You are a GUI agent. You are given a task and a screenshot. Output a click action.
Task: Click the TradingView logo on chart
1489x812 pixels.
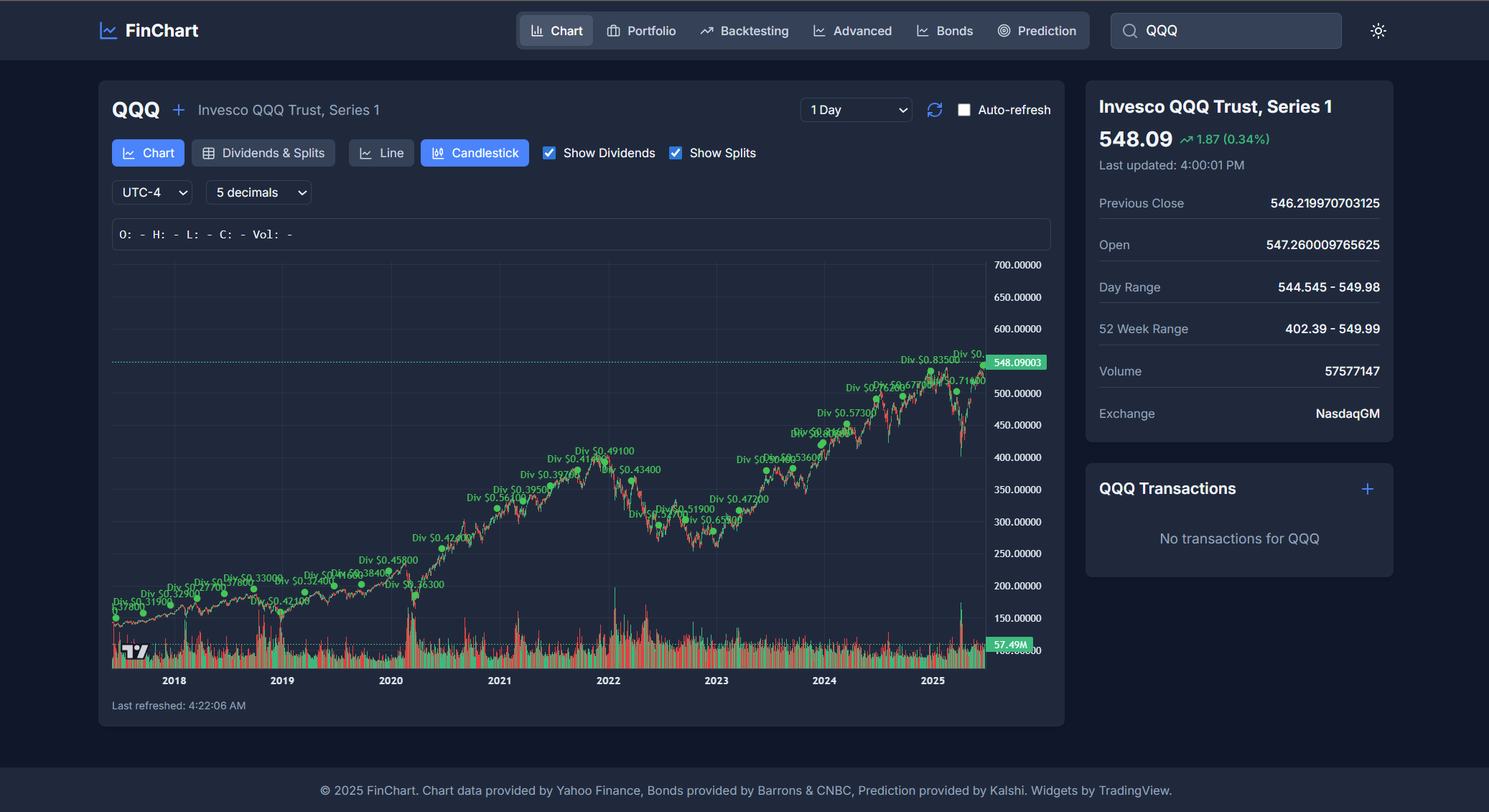pyautogui.click(x=134, y=651)
